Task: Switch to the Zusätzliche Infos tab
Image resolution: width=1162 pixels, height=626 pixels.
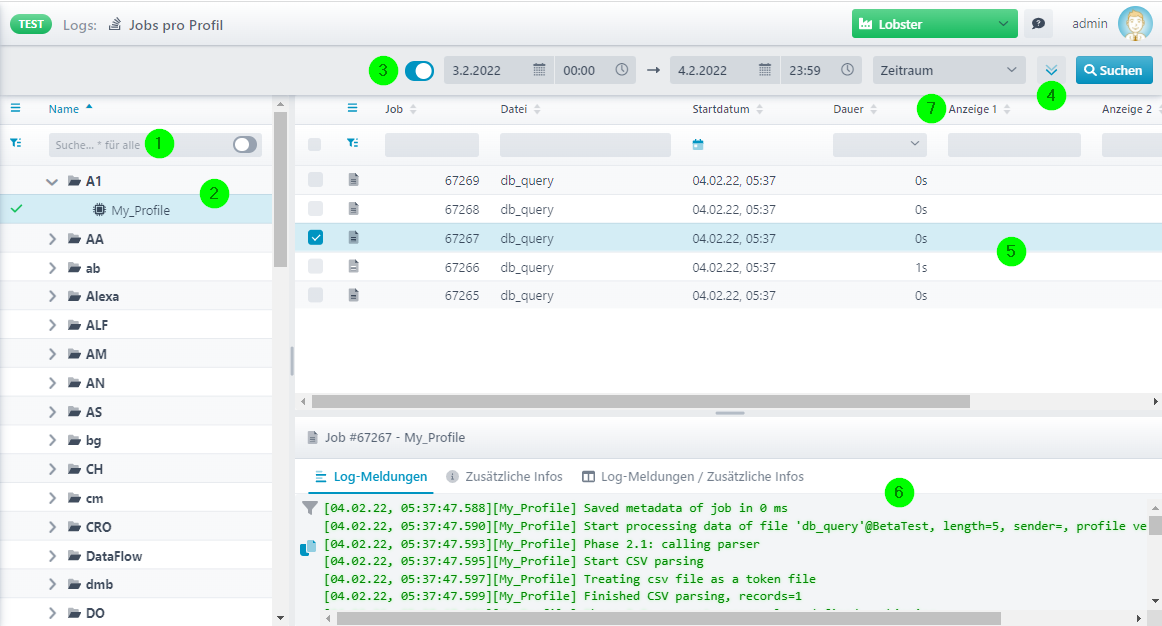Action: tap(505, 476)
